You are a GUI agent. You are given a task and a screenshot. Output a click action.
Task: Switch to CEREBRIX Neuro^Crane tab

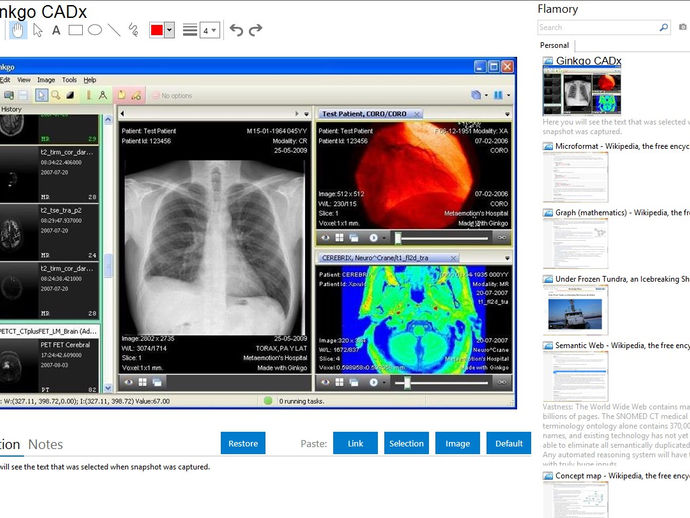[375, 258]
